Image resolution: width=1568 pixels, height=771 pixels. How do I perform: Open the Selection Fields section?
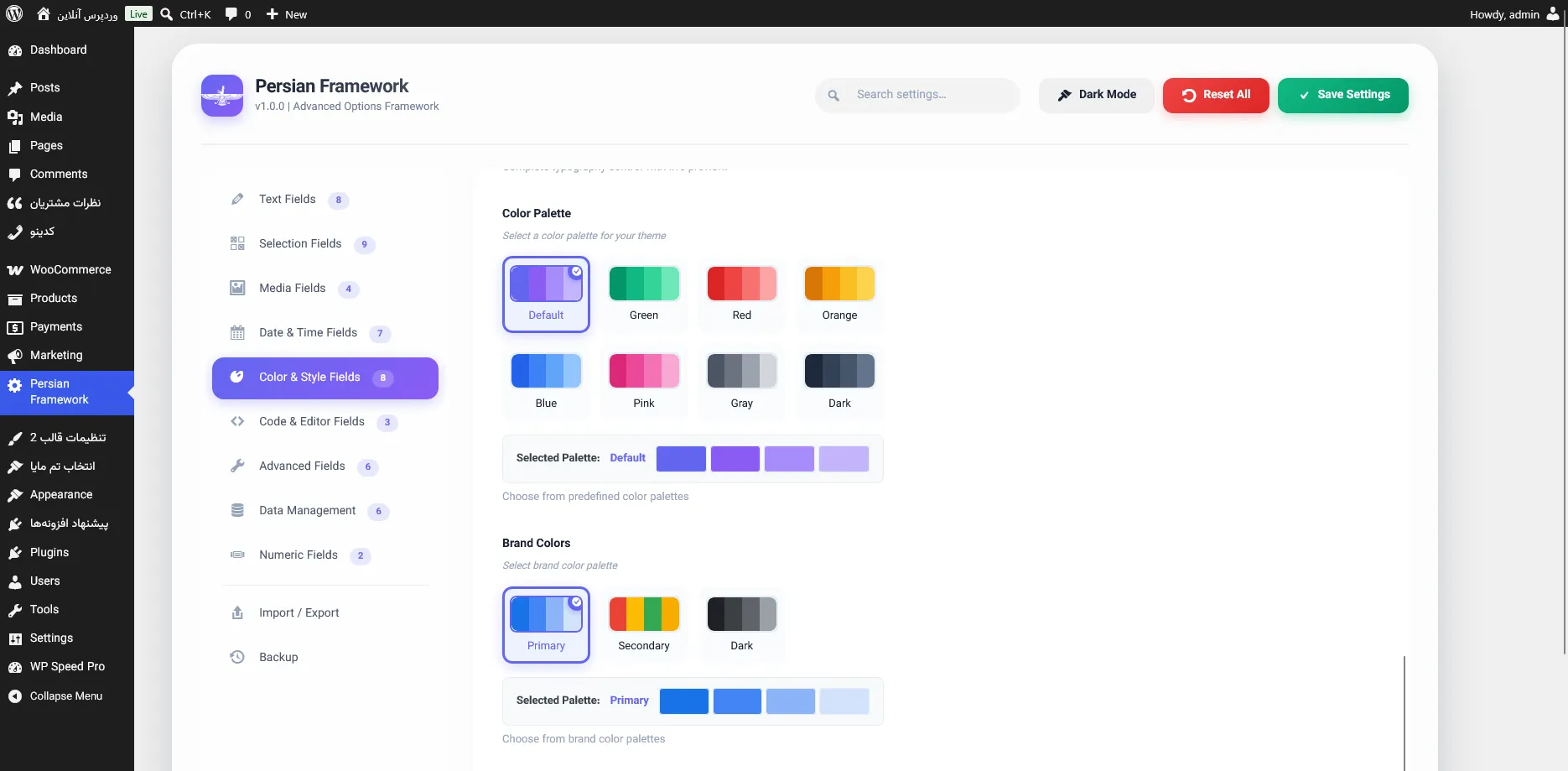tap(325, 244)
